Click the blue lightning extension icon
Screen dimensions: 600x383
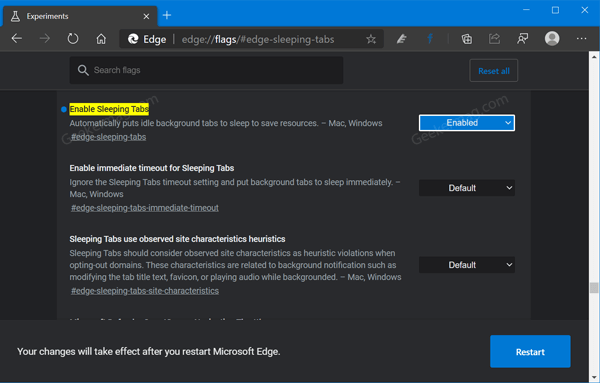tap(430, 39)
